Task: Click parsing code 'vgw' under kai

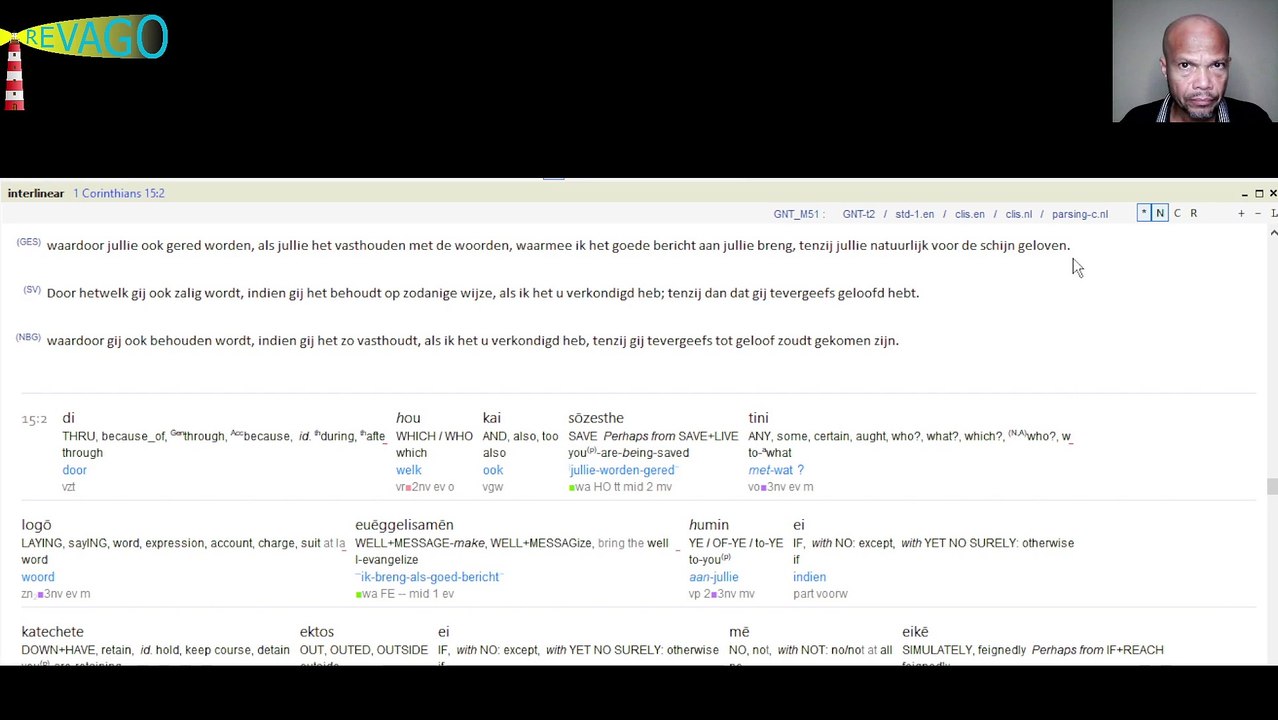Action: point(492,487)
